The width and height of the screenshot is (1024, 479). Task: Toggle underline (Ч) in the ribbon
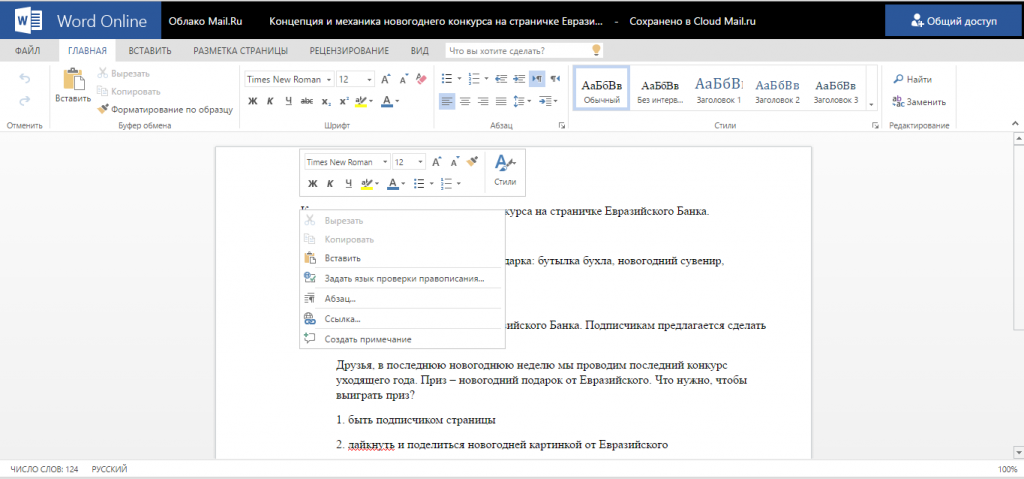click(288, 101)
